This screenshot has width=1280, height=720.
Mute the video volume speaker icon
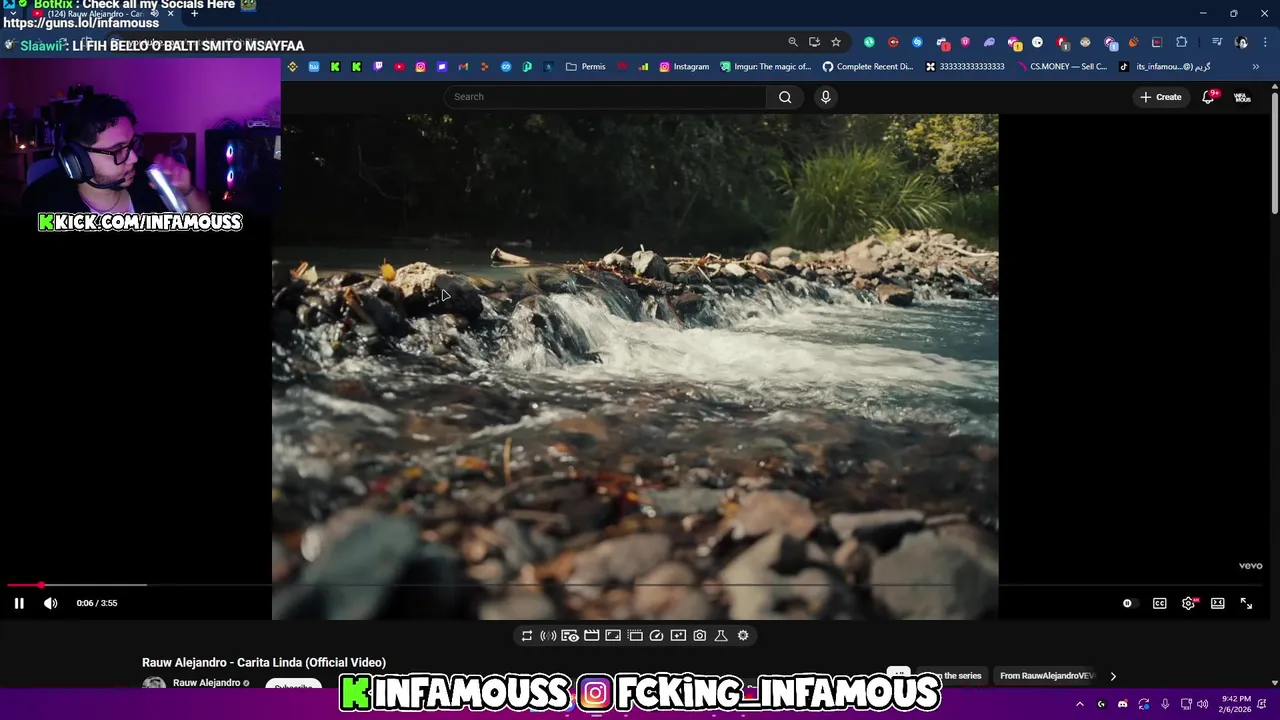click(51, 603)
